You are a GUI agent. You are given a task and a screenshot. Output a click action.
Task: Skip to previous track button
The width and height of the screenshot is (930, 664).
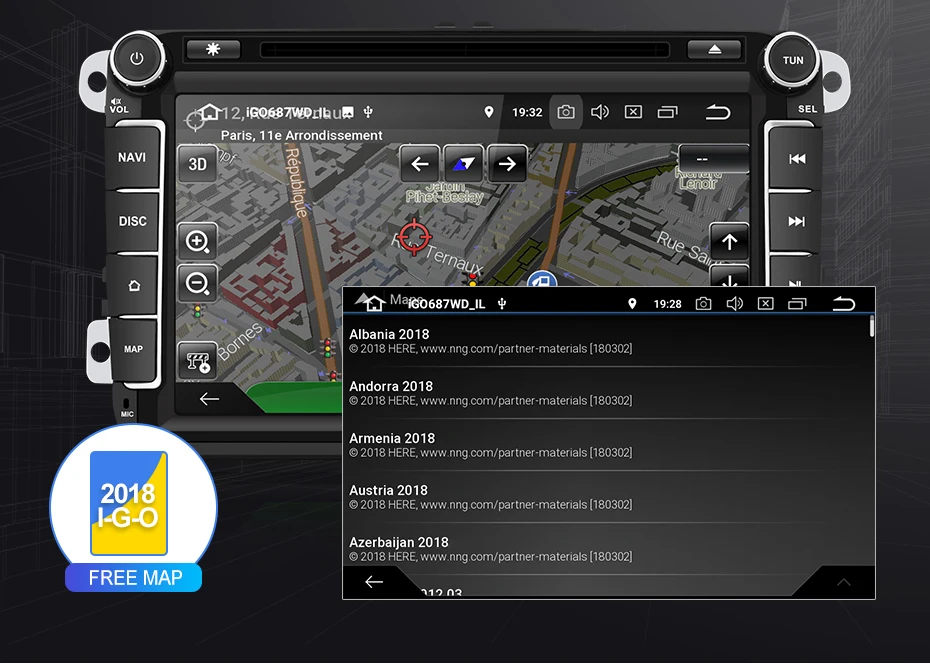797,158
